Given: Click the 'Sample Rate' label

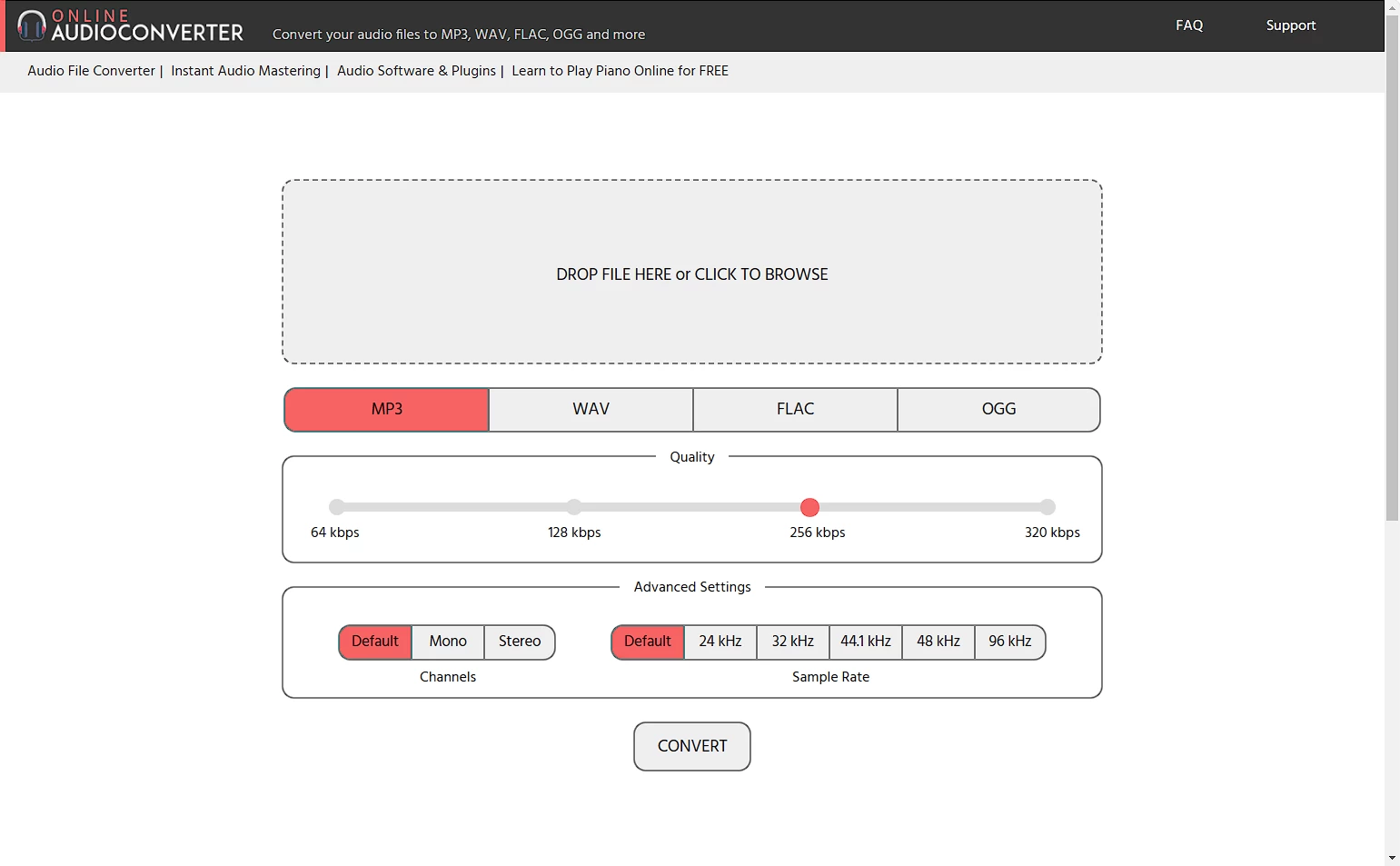Looking at the screenshot, I should 830,677.
